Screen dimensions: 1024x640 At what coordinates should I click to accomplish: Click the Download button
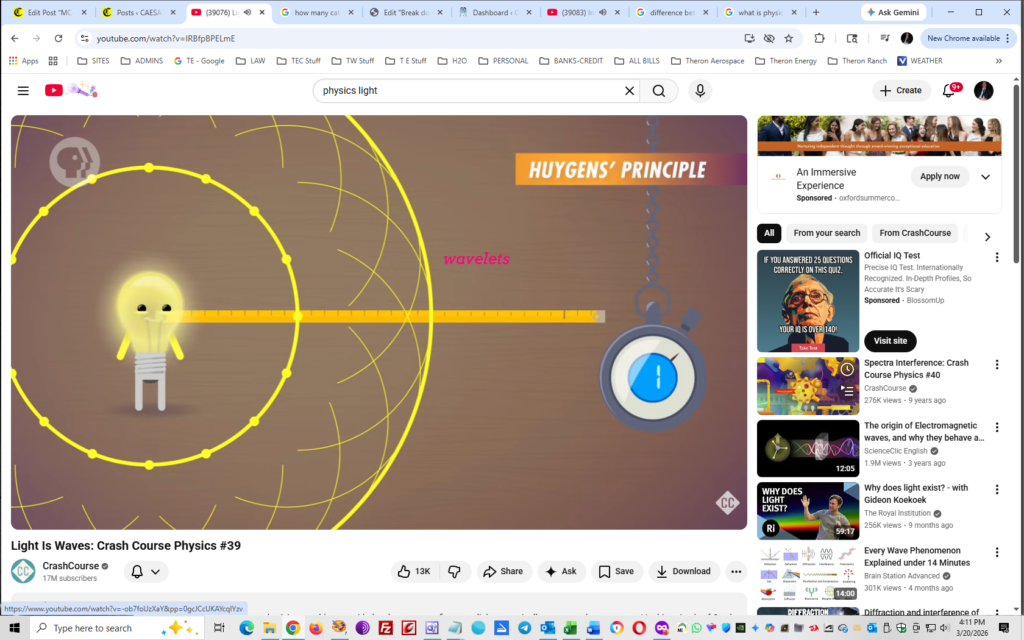point(685,571)
